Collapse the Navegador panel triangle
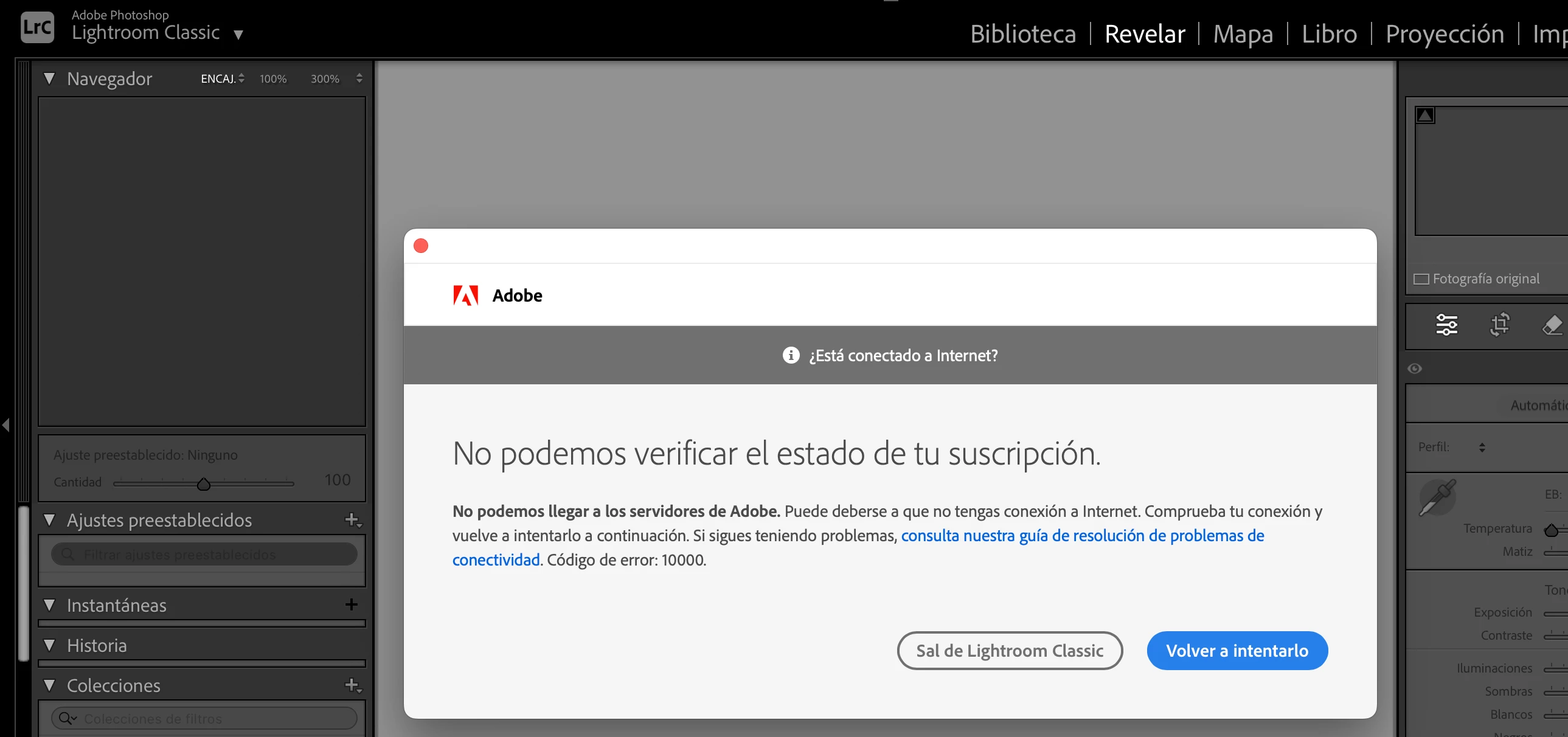Image resolution: width=1568 pixels, height=737 pixels. [50, 78]
